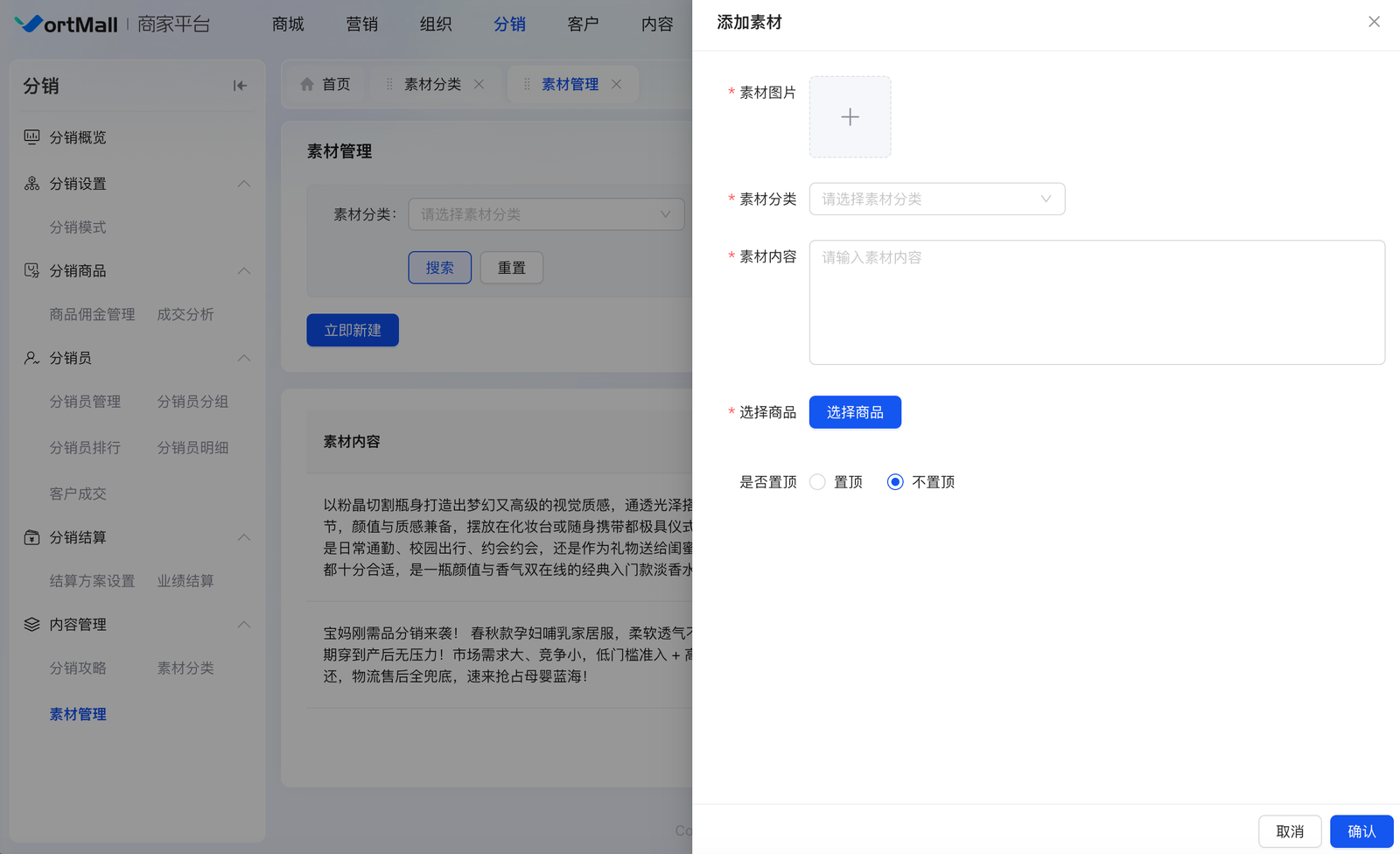Viewport: 1400px width, 854px height.
Task: Click the 分销概览 dashboard icon
Action: 31,137
